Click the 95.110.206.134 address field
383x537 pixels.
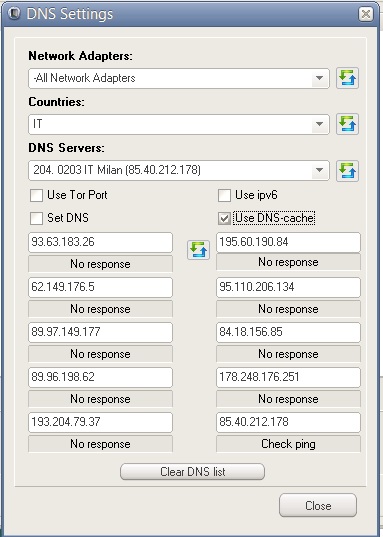(x=288, y=287)
